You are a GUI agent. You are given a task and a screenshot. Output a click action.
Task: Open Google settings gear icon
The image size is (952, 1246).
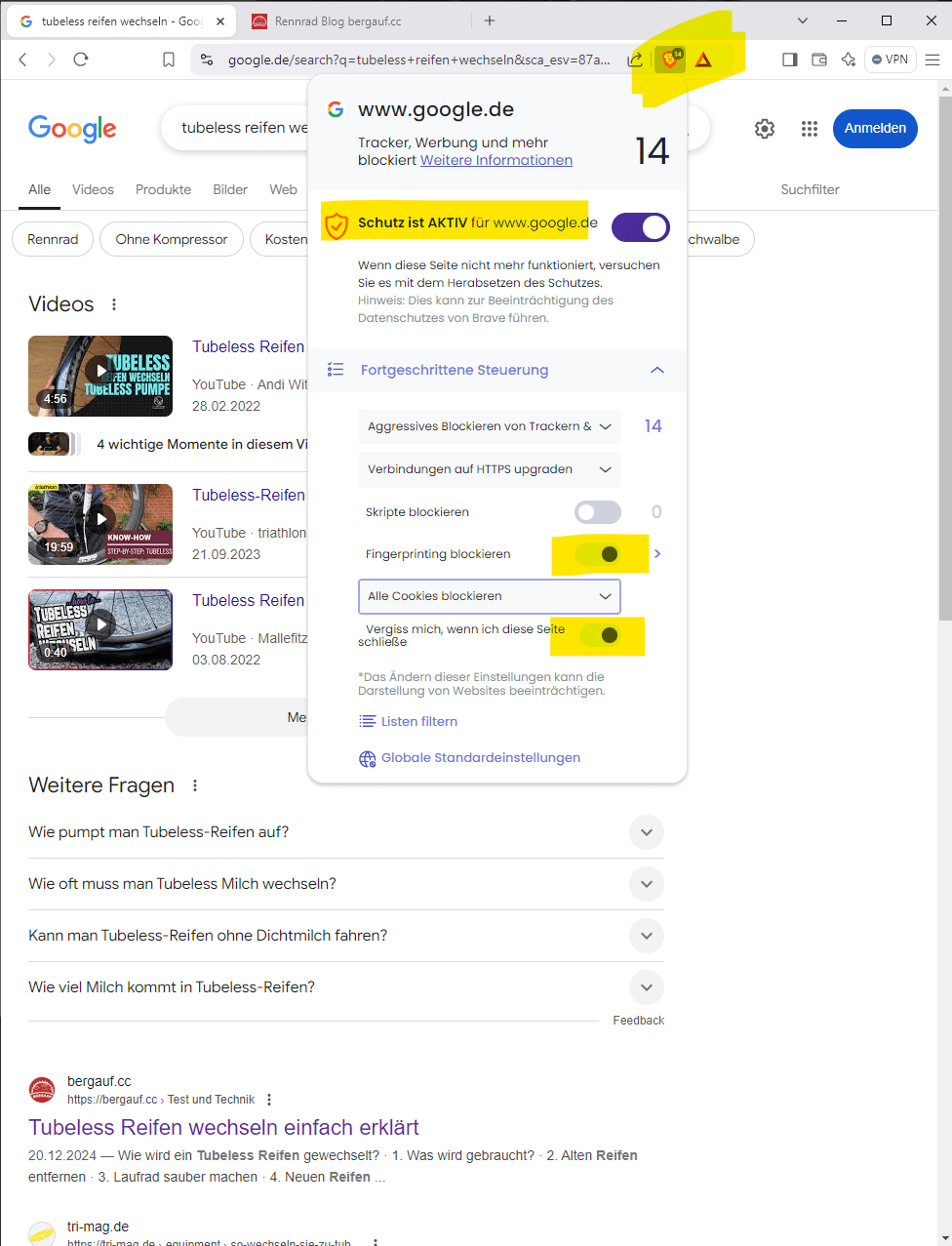pos(765,129)
